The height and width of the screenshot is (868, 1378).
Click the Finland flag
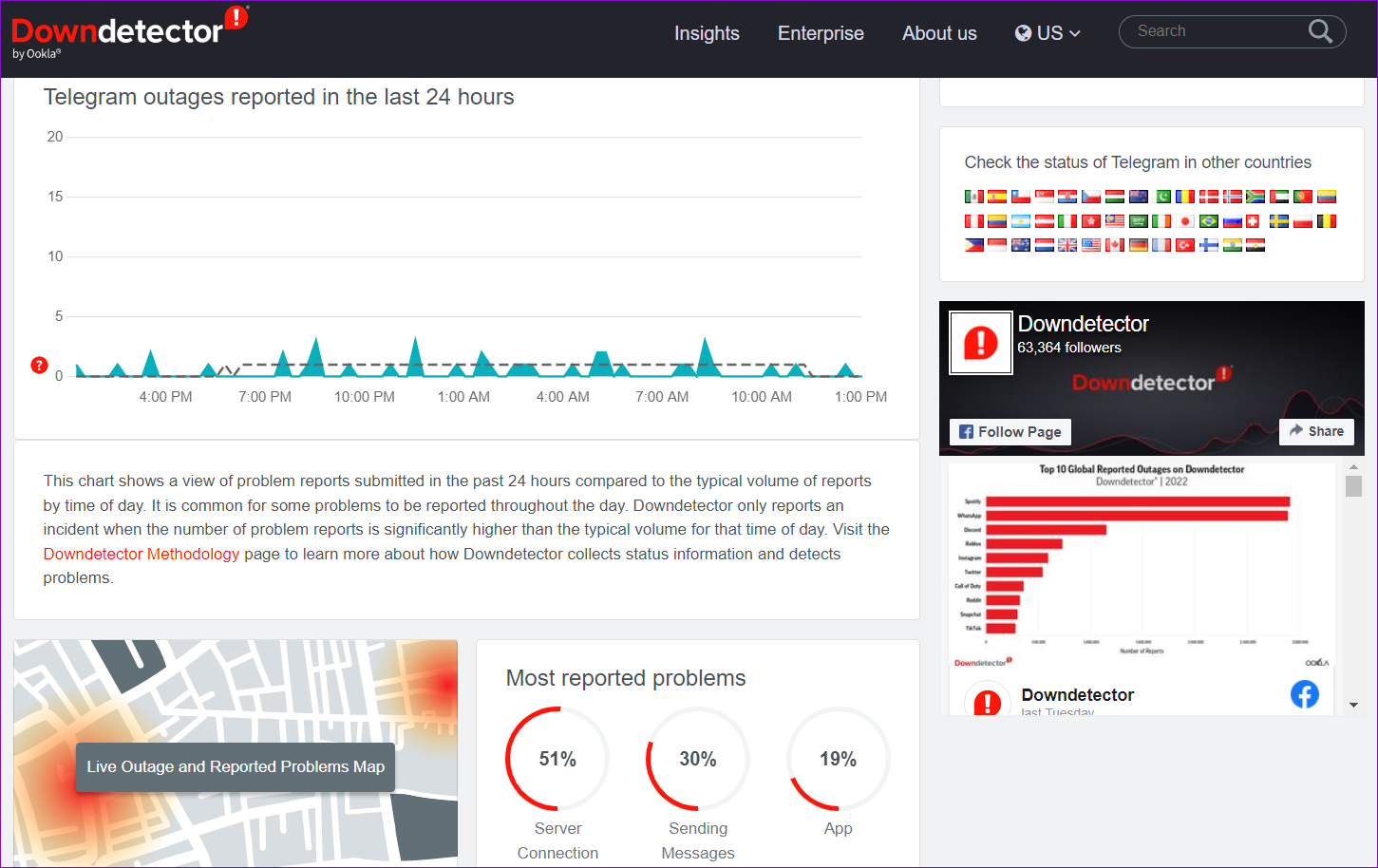click(x=1209, y=245)
